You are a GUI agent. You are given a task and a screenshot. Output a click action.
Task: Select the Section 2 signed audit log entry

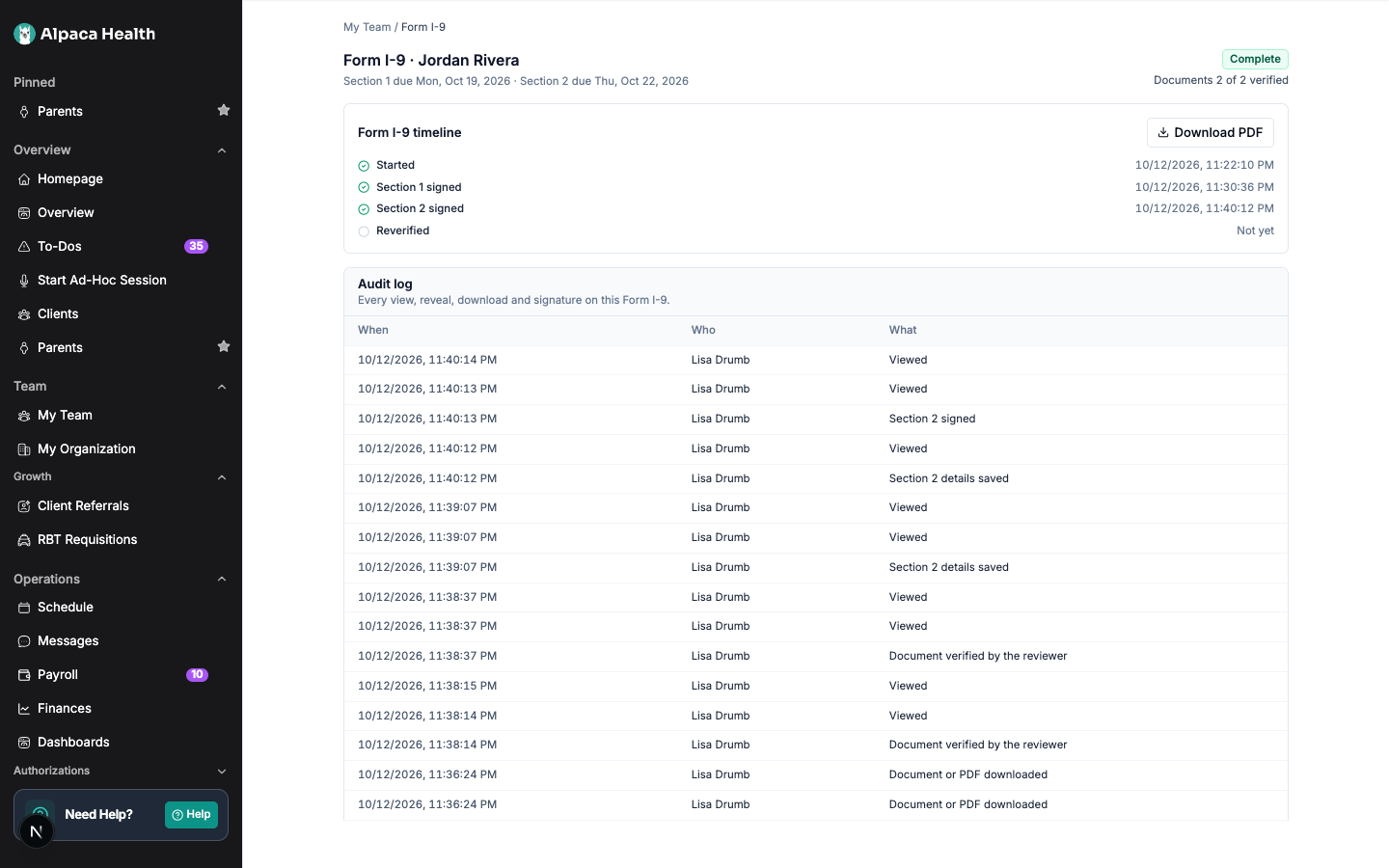[x=816, y=419]
